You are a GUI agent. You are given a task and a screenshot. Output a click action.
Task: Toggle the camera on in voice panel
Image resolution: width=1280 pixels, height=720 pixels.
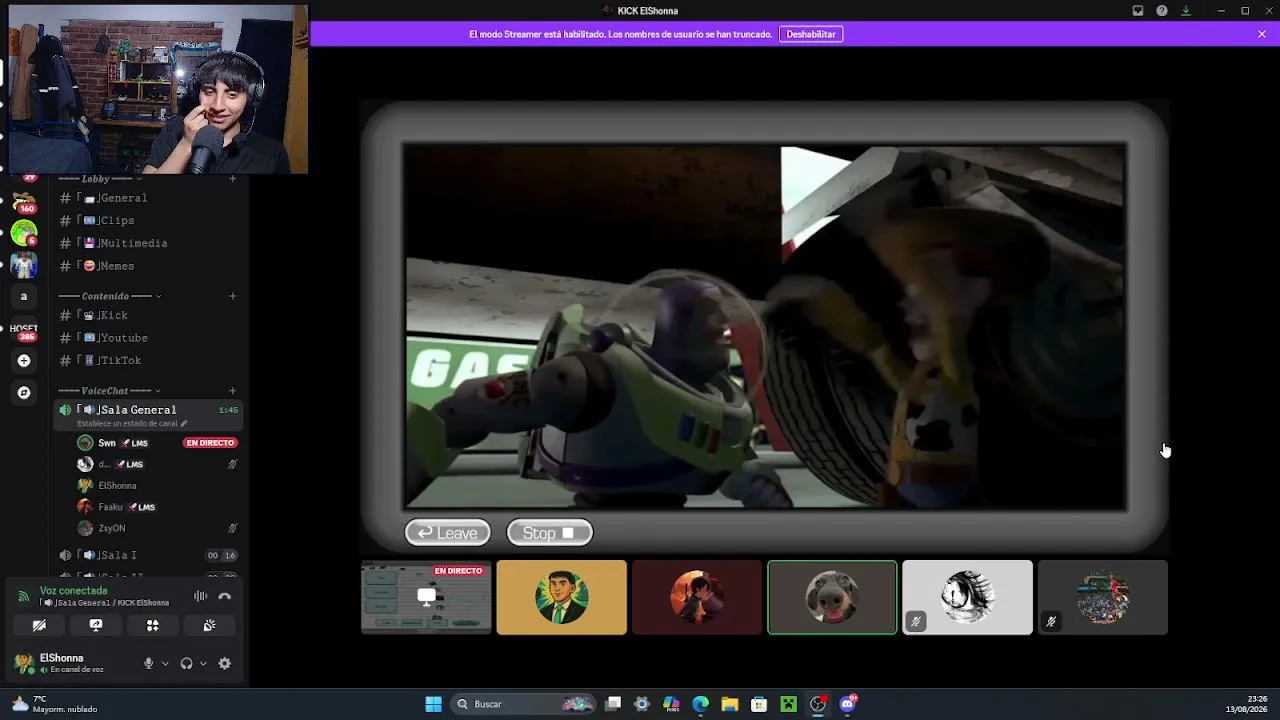(39, 625)
